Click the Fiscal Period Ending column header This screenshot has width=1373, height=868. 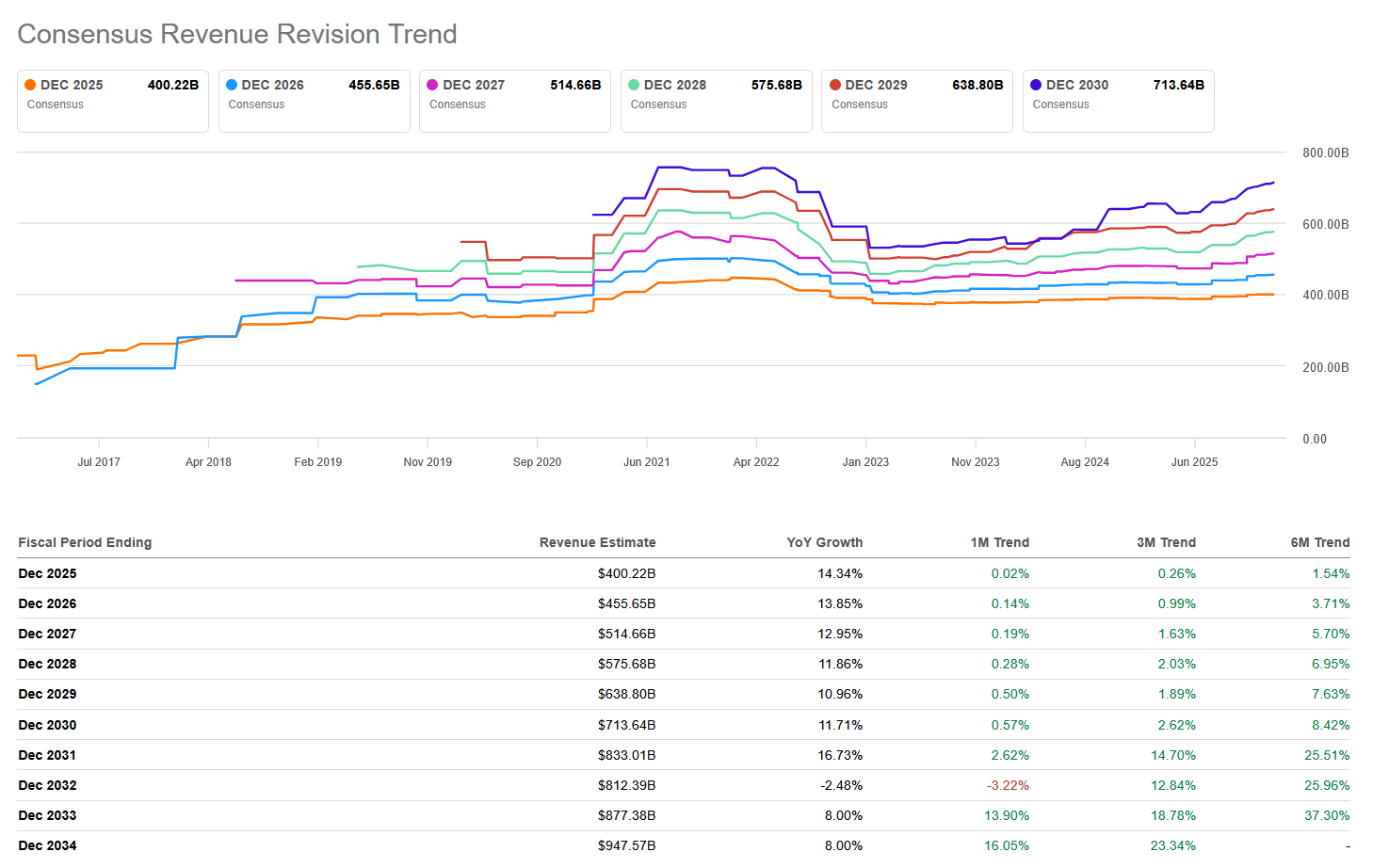(85, 542)
